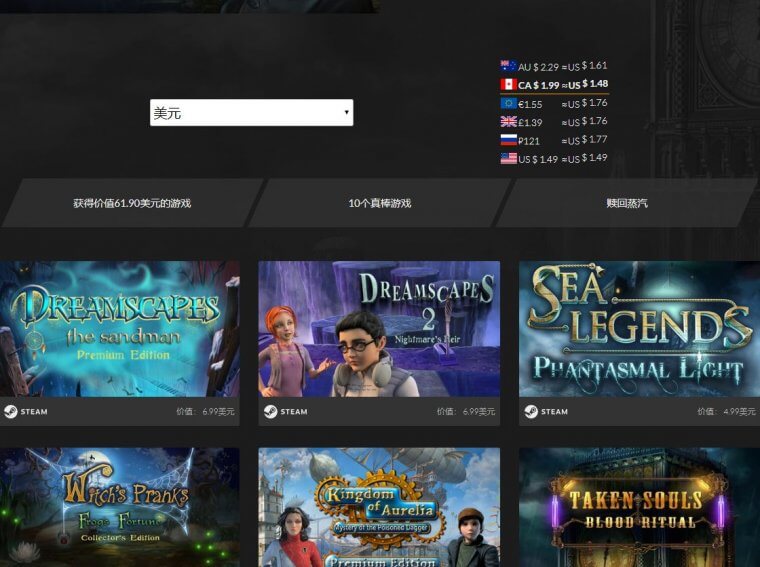
Task: Open Dreamscapes 2 Nightmare's Heir image
Action: tap(379, 329)
